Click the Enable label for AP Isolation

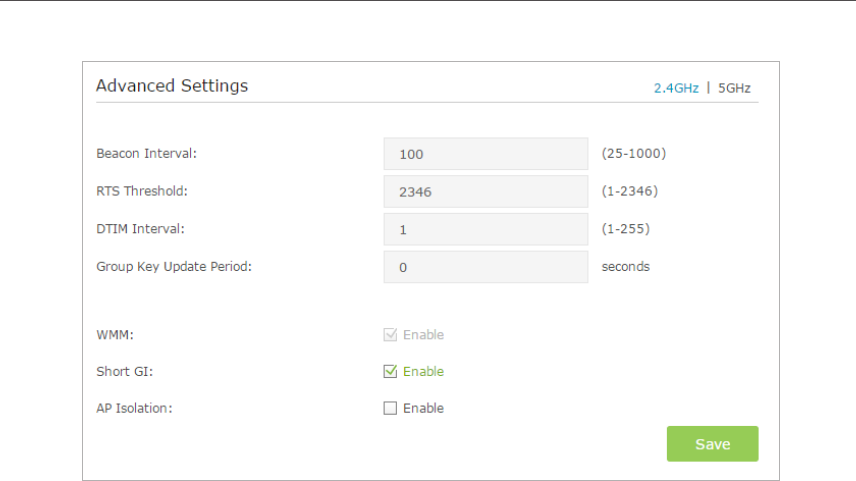pos(423,408)
